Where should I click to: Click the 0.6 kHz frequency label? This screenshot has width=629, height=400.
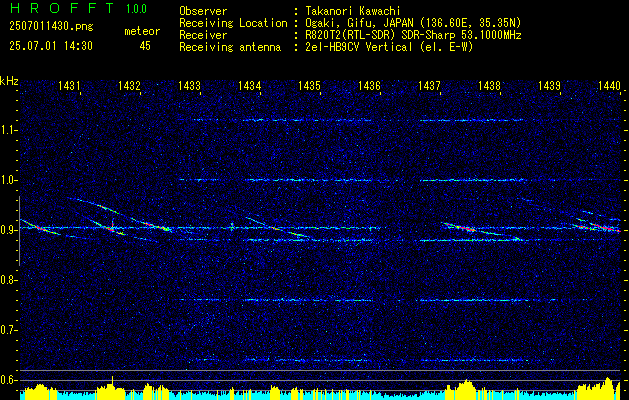tap(8, 380)
